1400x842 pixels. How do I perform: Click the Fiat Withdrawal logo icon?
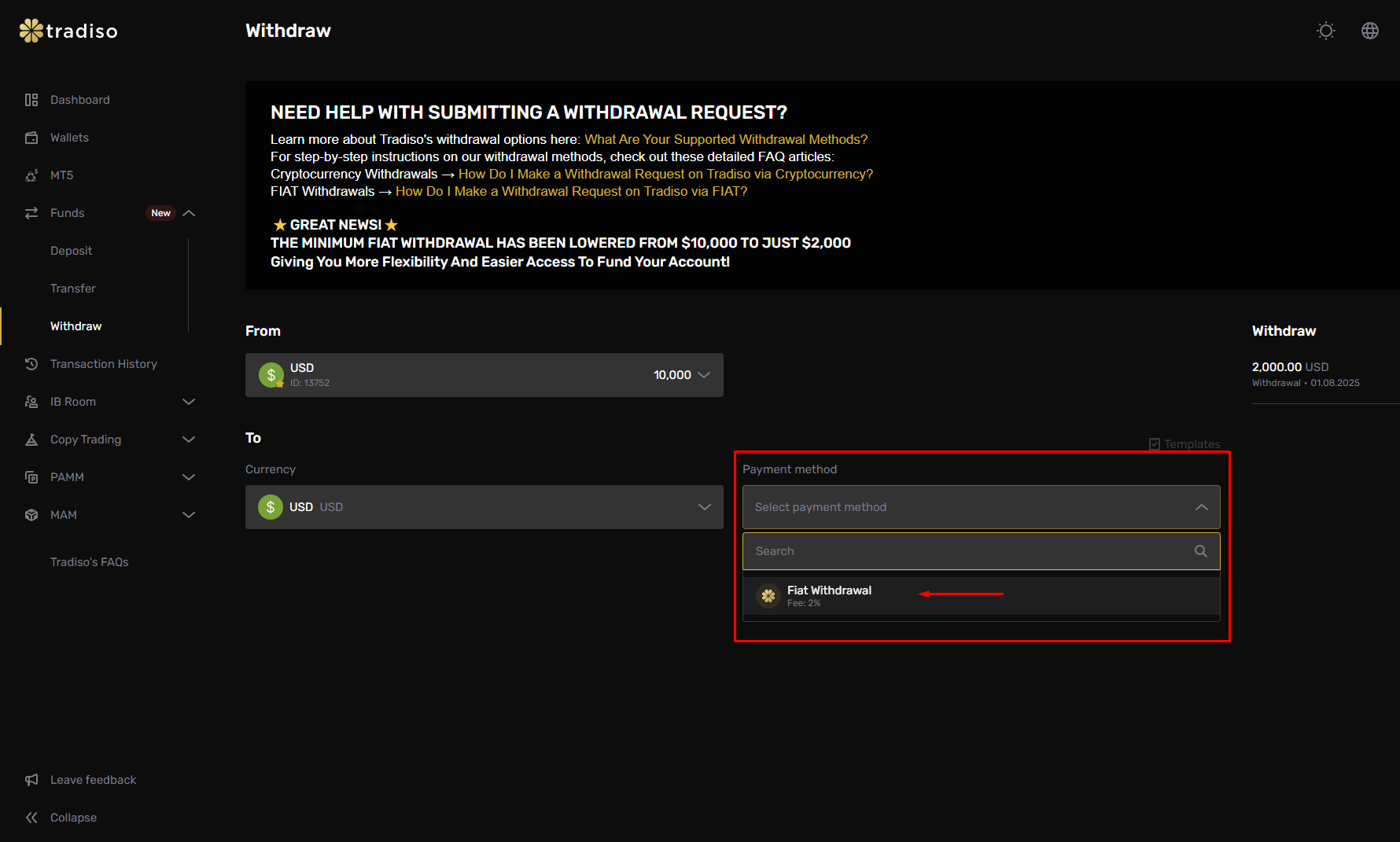768,596
